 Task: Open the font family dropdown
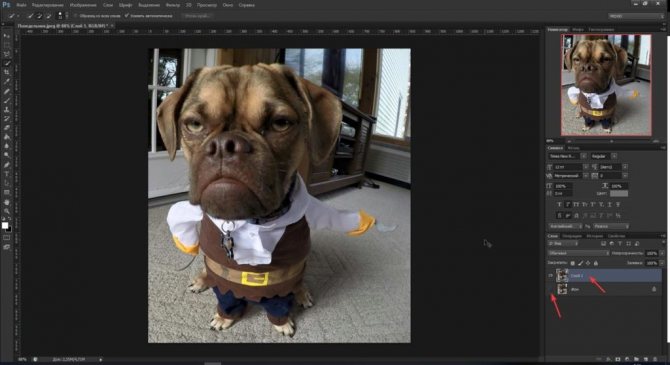[x=567, y=156]
